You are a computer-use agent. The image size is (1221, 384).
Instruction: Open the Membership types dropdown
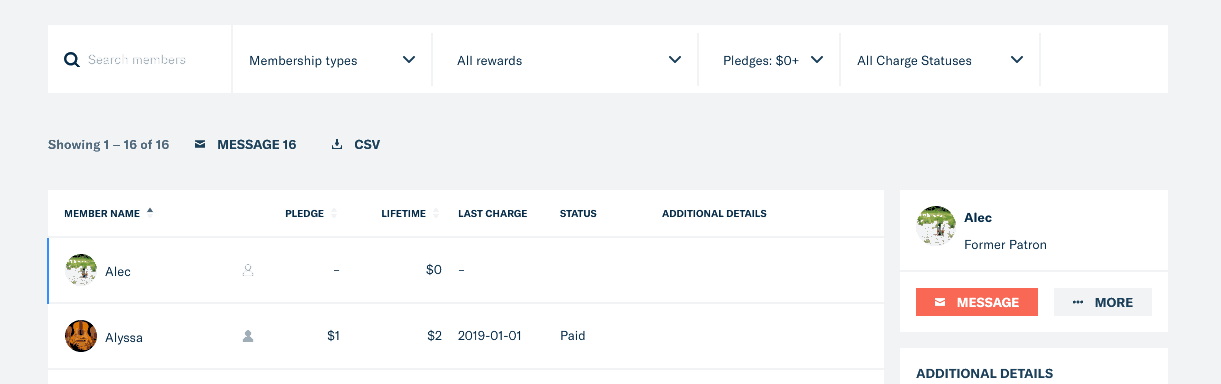[332, 60]
